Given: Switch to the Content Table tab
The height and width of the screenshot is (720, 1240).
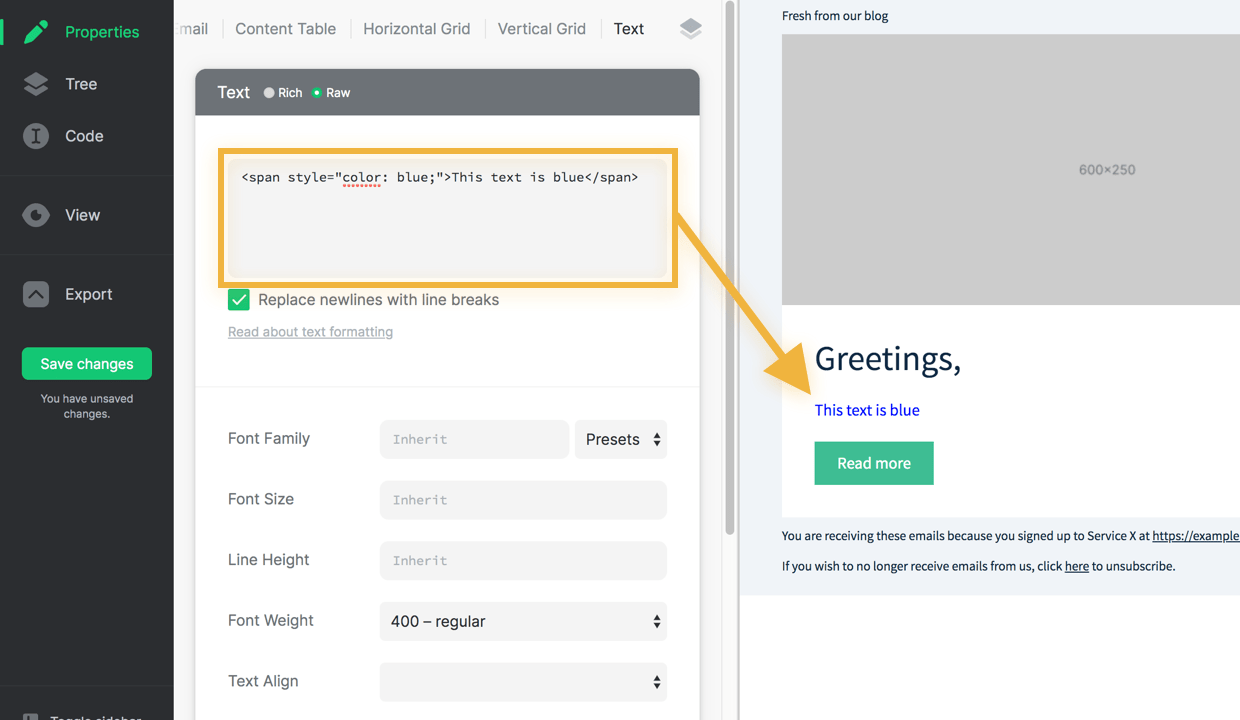Looking at the screenshot, I should [285, 29].
